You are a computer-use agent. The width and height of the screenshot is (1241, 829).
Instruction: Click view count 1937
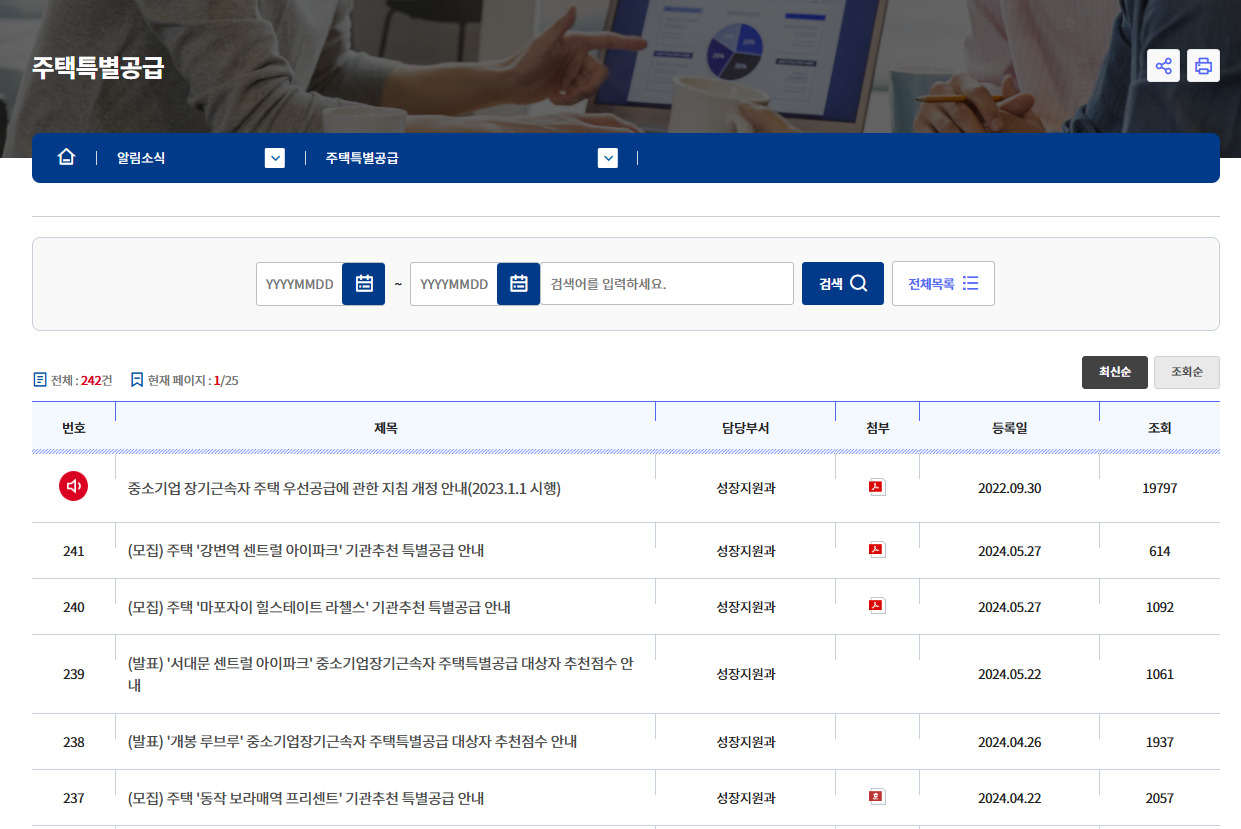1159,742
